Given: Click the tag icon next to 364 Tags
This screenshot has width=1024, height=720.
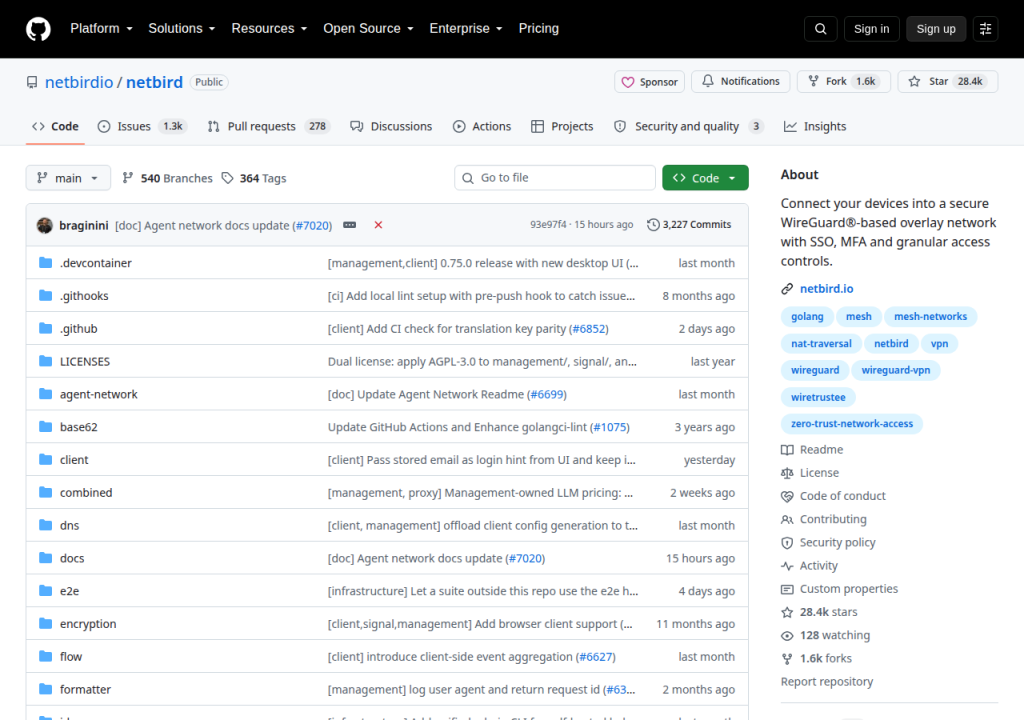Looking at the screenshot, I should point(227,178).
